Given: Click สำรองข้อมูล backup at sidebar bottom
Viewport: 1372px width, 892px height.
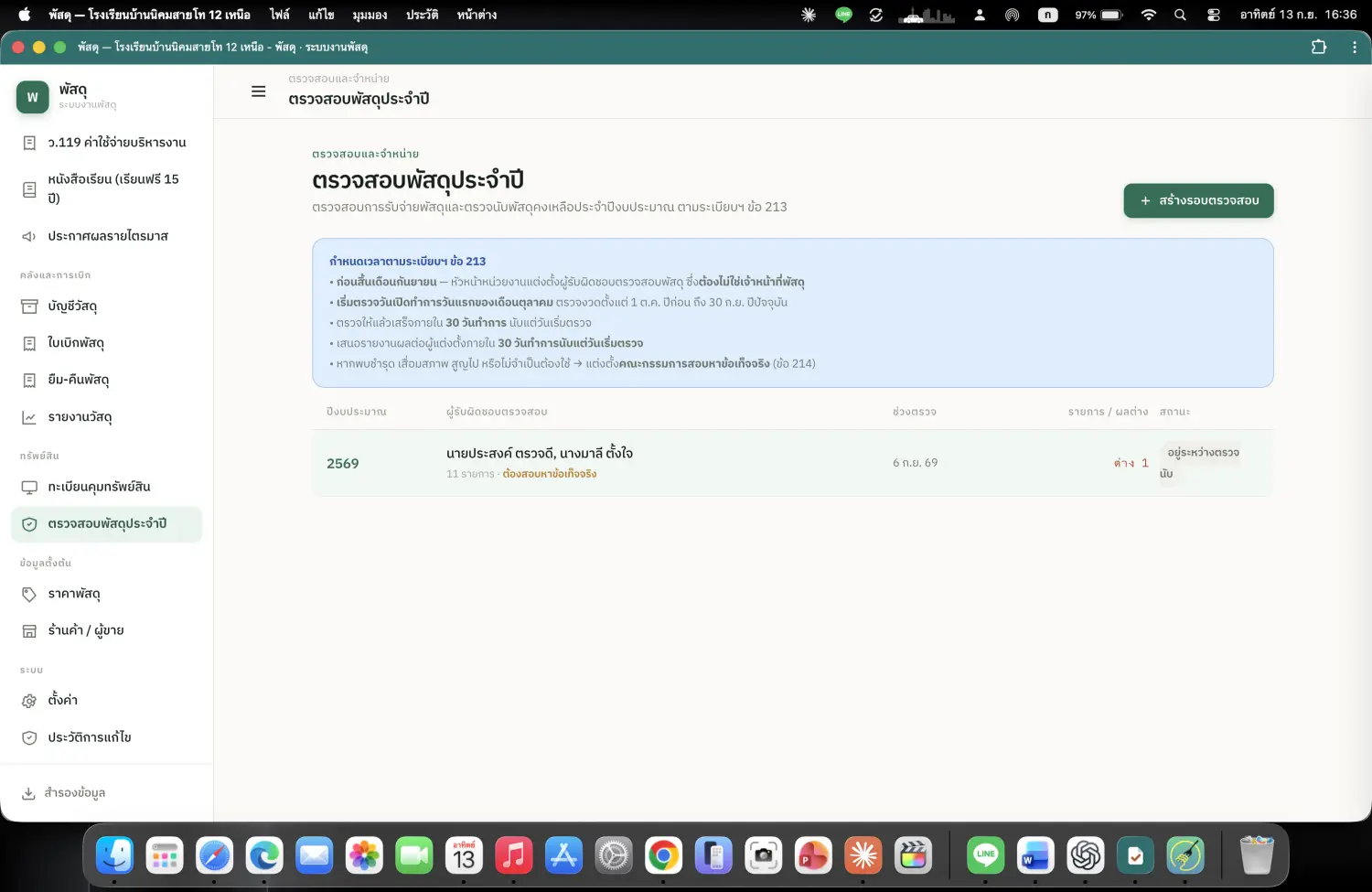Looking at the screenshot, I should point(106,793).
